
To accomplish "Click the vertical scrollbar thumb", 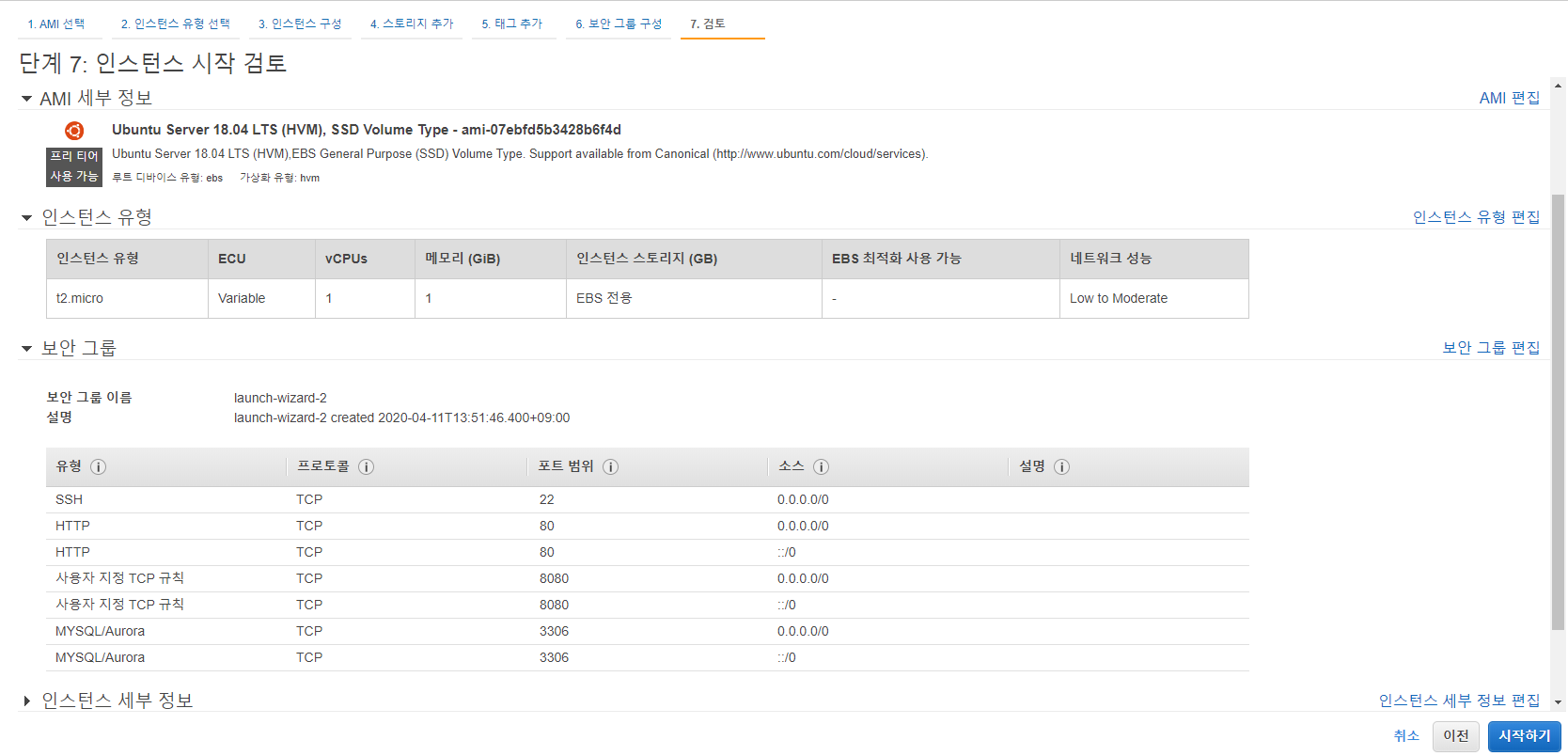I will tap(1558, 412).
